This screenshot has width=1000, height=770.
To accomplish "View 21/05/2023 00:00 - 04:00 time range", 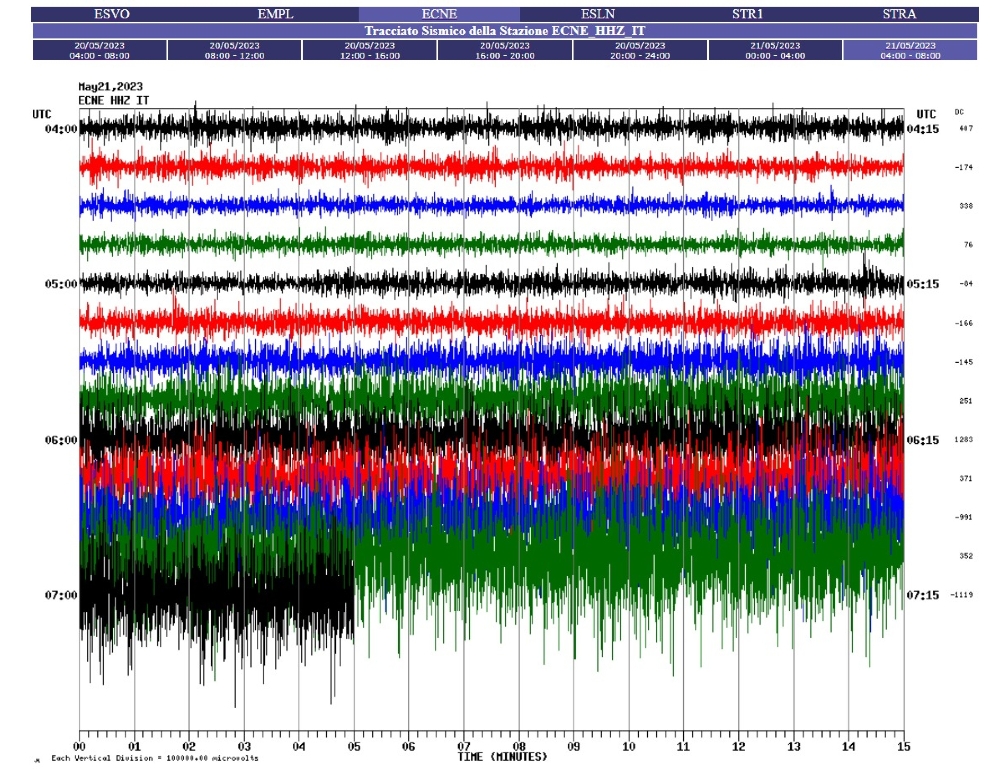I will pyautogui.click(x=775, y=50).
